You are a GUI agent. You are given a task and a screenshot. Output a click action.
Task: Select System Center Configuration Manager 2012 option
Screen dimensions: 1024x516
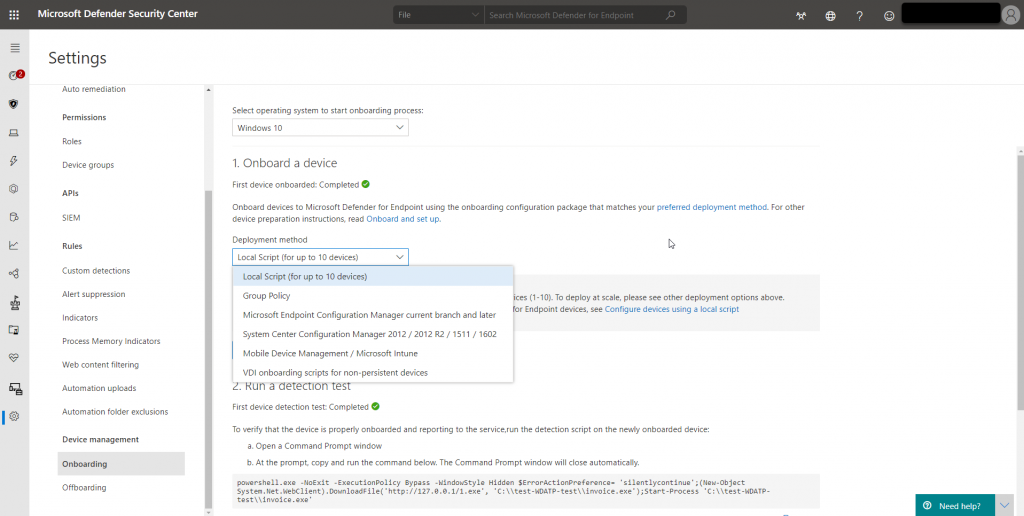click(373, 334)
